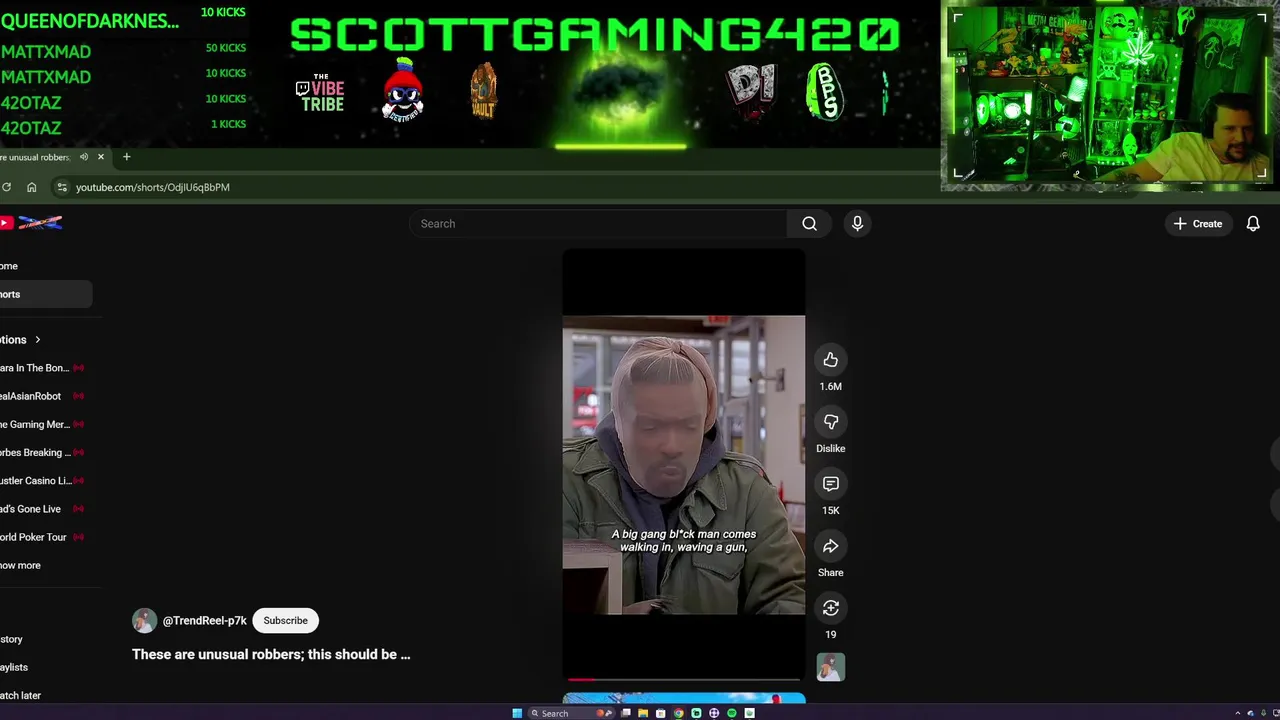Screen dimensions: 1280x720
Task: Click the Dislike thumbs-down icon
Action: 830,422
